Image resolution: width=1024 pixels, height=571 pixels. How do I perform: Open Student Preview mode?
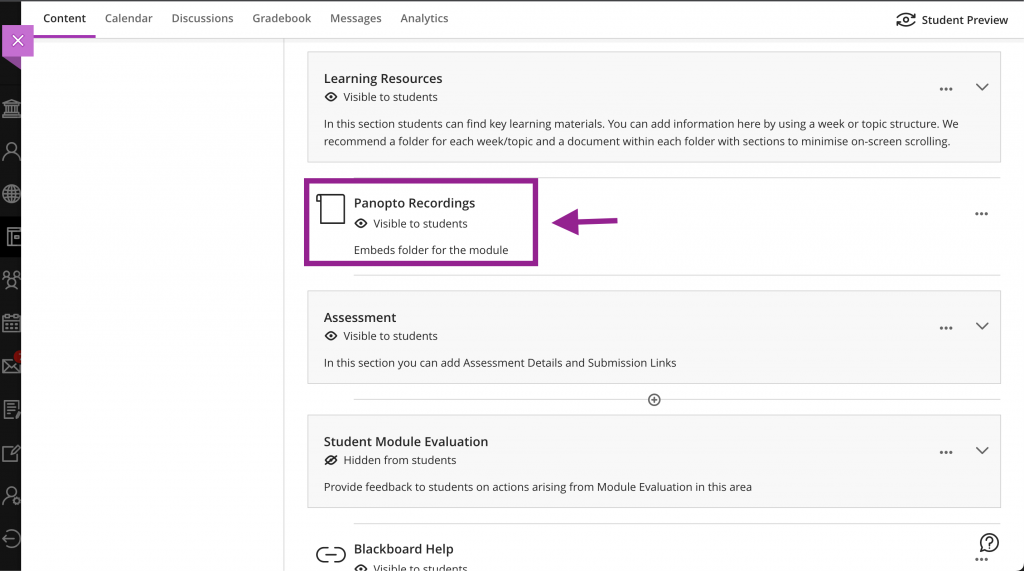[952, 20]
